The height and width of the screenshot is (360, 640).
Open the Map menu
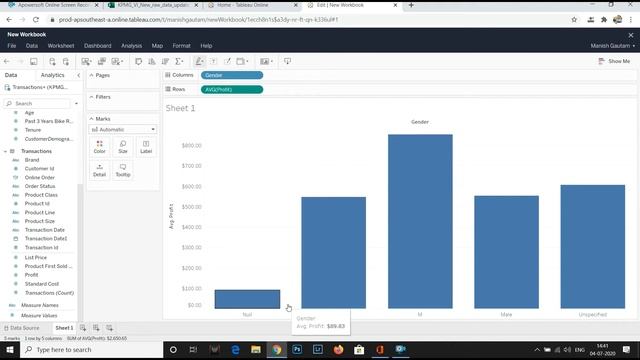point(157,46)
